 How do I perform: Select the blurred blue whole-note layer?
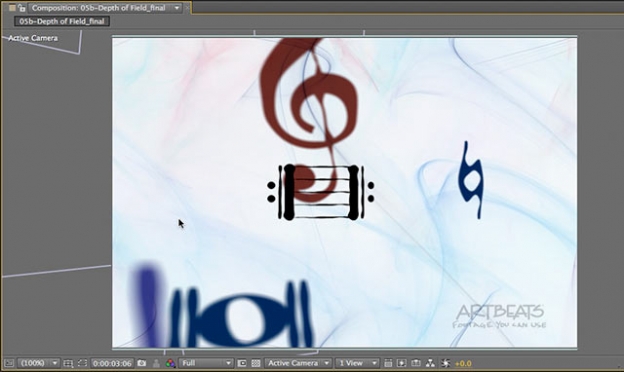[242, 314]
